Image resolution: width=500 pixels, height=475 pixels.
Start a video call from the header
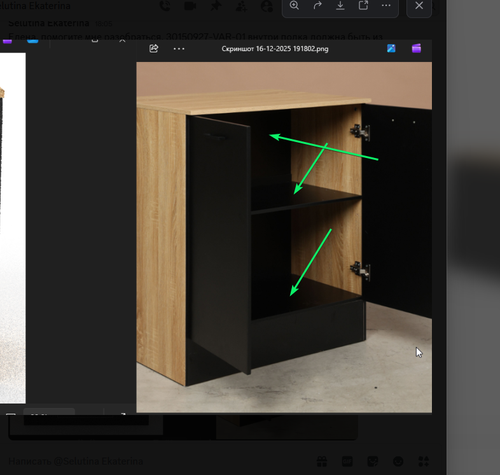click(190, 6)
